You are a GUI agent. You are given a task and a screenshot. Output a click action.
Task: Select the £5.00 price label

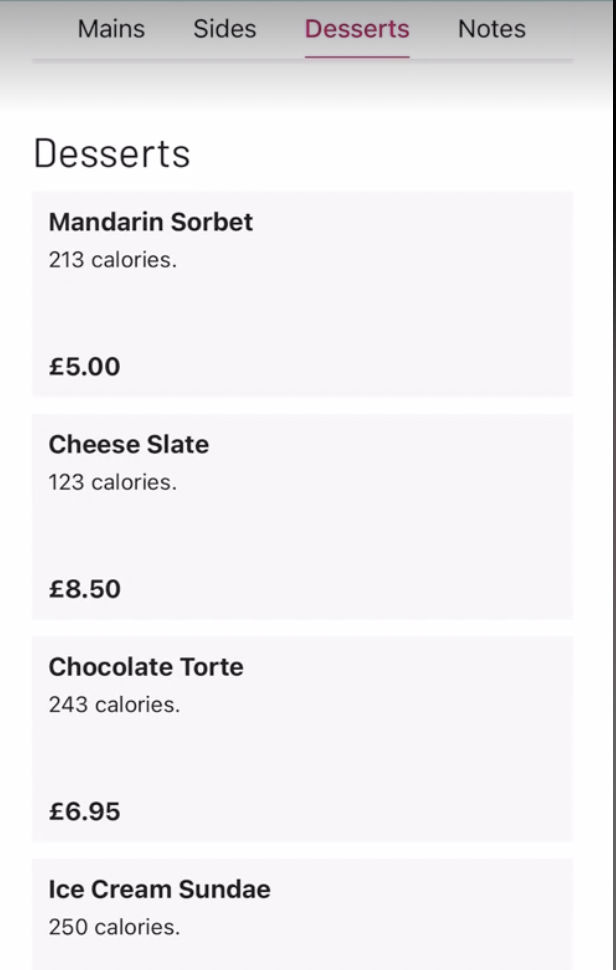tap(85, 366)
